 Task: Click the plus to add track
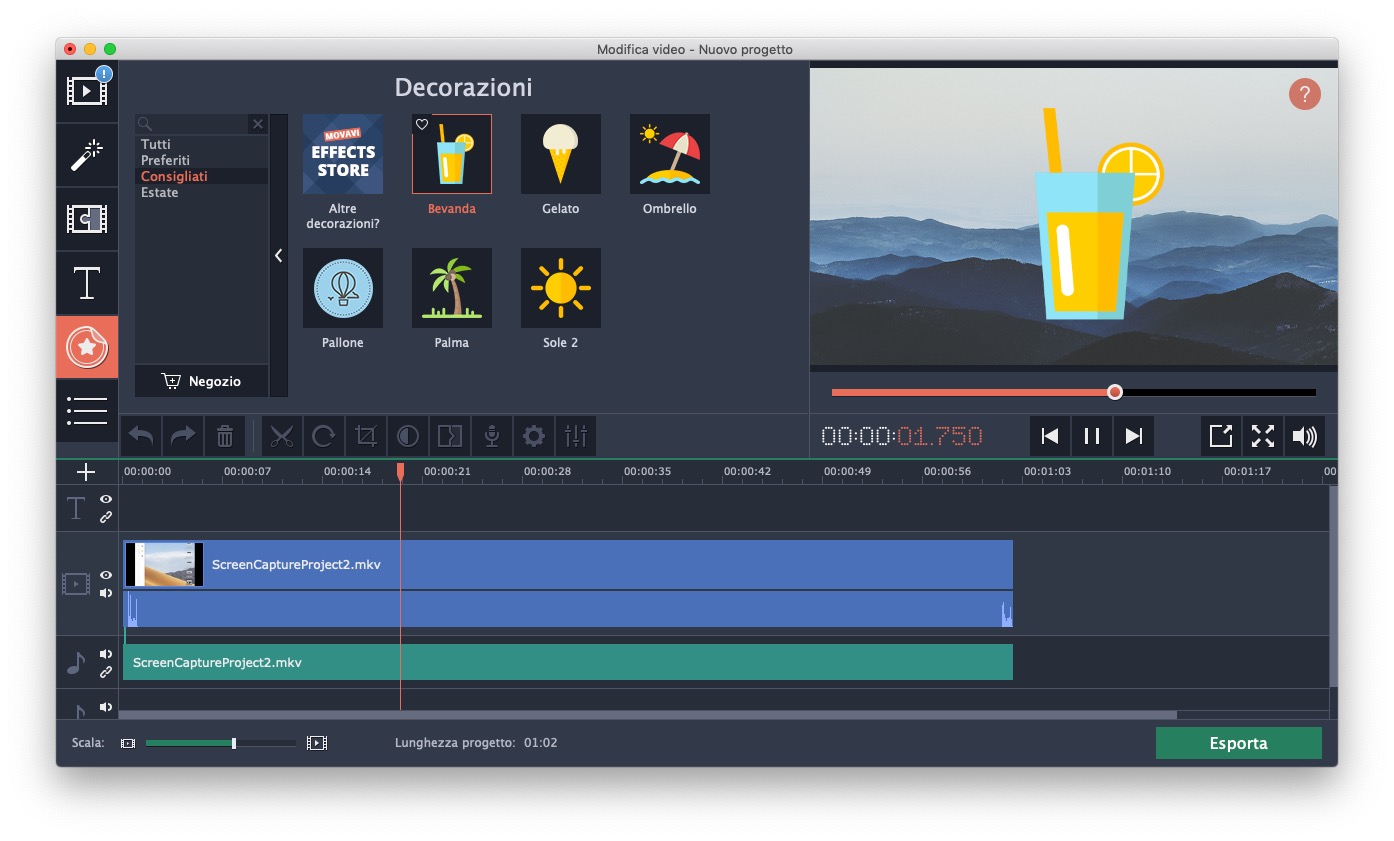86,472
